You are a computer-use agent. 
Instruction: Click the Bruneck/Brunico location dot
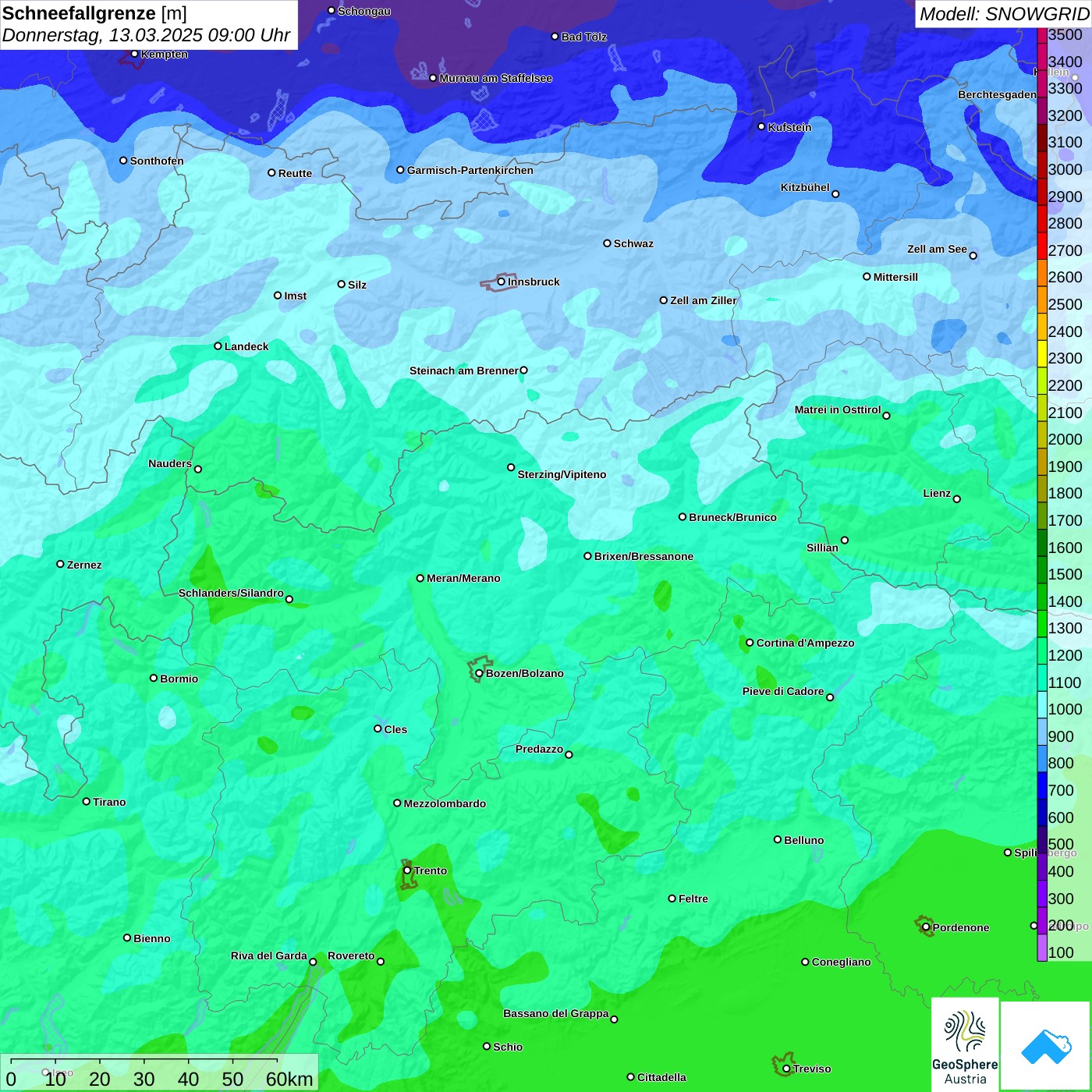(x=682, y=516)
